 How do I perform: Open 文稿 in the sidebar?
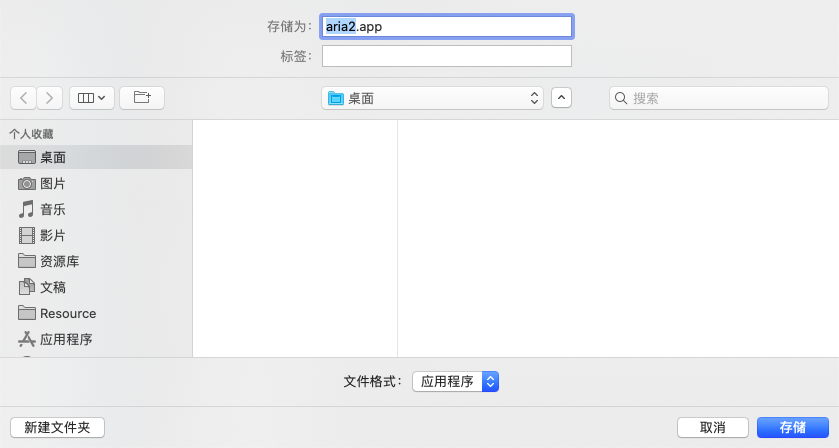52,288
